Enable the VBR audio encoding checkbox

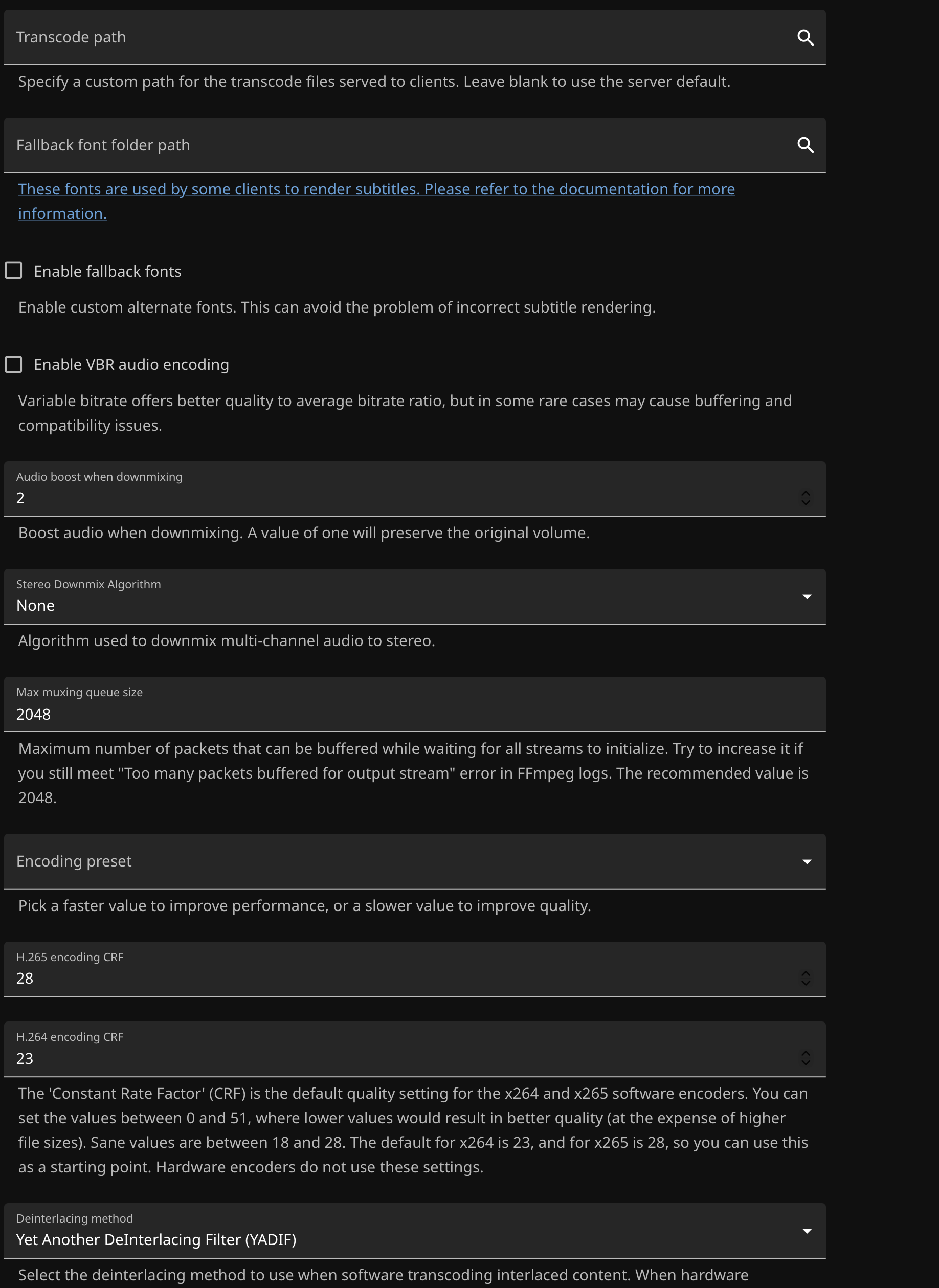click(14, 364)
